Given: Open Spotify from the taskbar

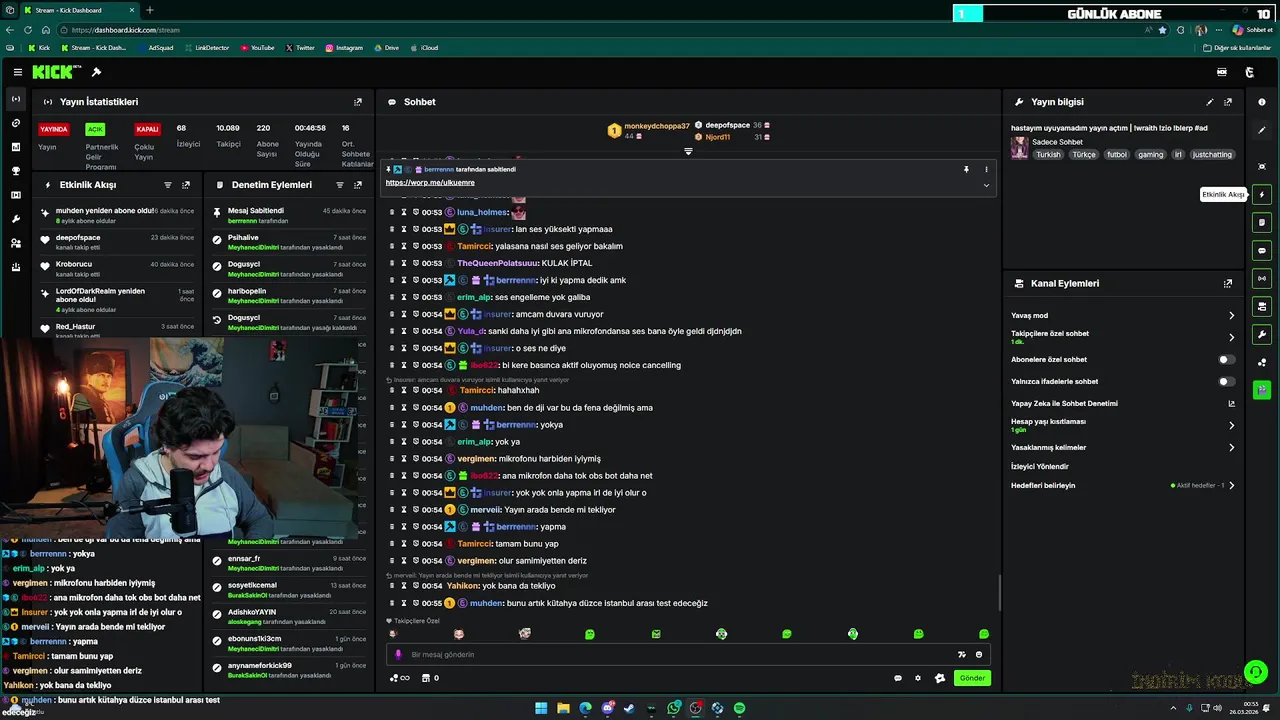Looking at the screenshot, I should [x=739, y=708].
